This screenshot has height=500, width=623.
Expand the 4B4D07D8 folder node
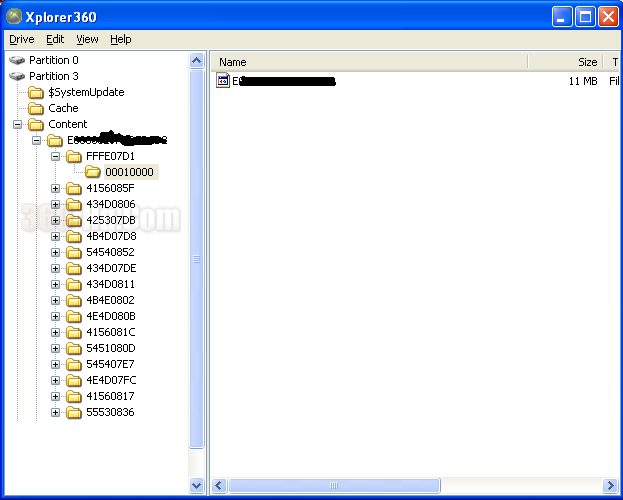(x=55, y=236)
